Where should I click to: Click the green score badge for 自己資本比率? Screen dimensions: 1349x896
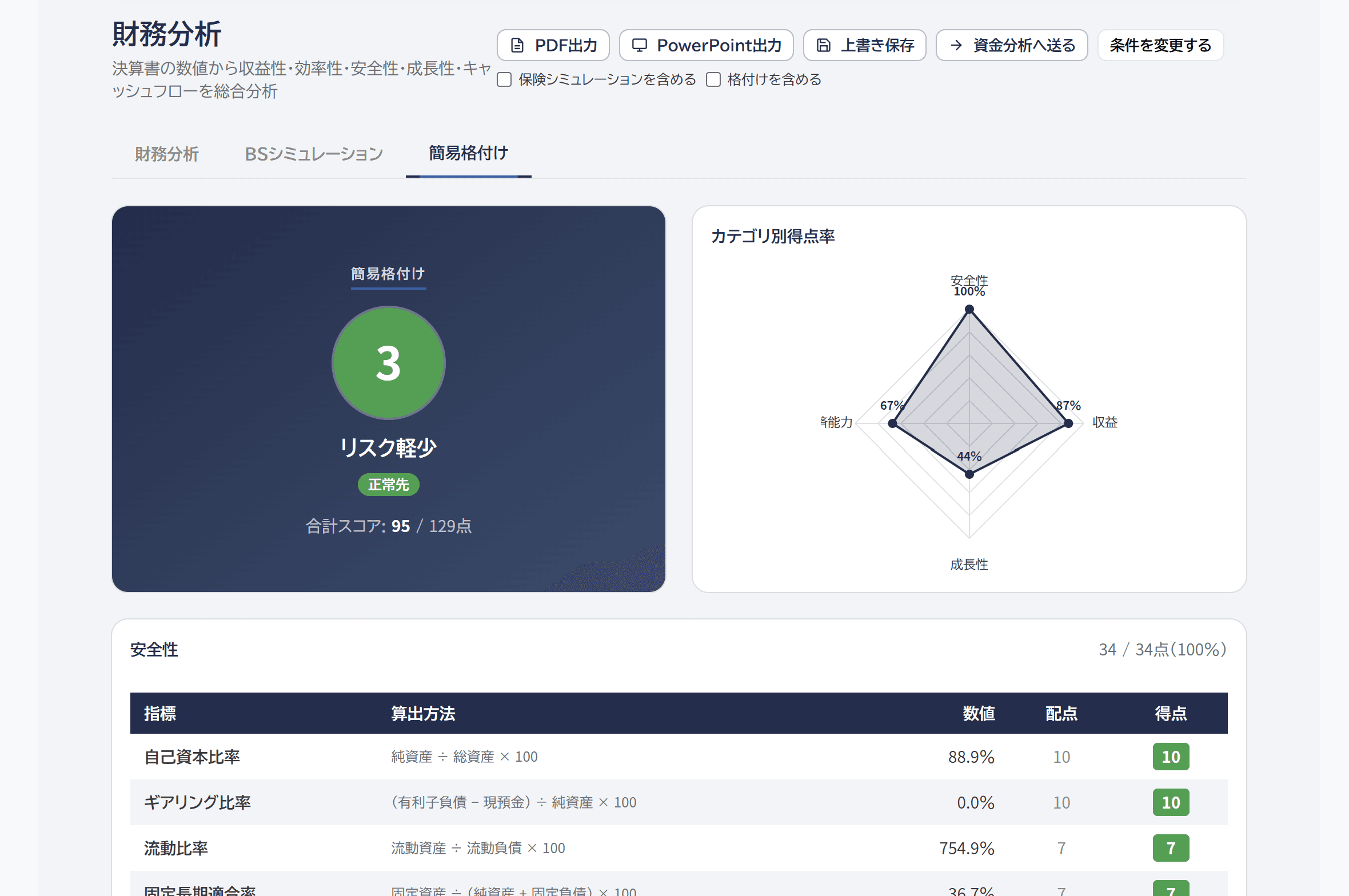point(1171,757)
